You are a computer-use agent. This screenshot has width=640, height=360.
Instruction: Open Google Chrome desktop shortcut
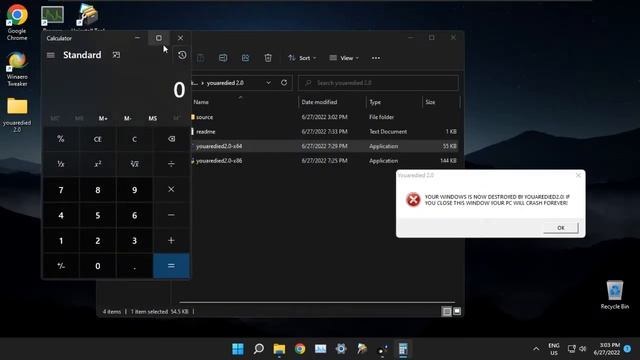coord(17,22)
